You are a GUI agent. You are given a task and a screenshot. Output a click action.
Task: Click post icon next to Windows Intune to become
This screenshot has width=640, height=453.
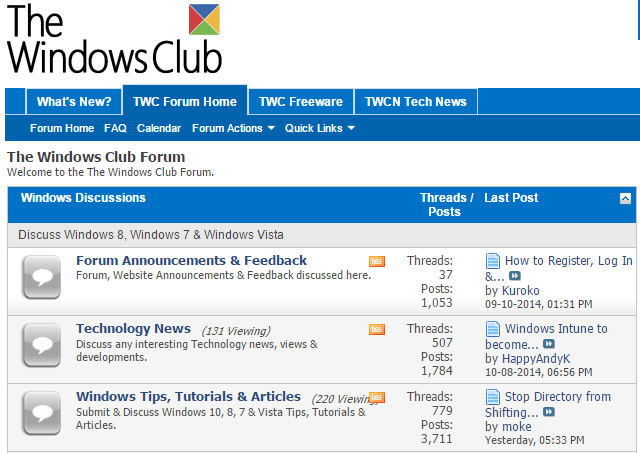[493, 329]
